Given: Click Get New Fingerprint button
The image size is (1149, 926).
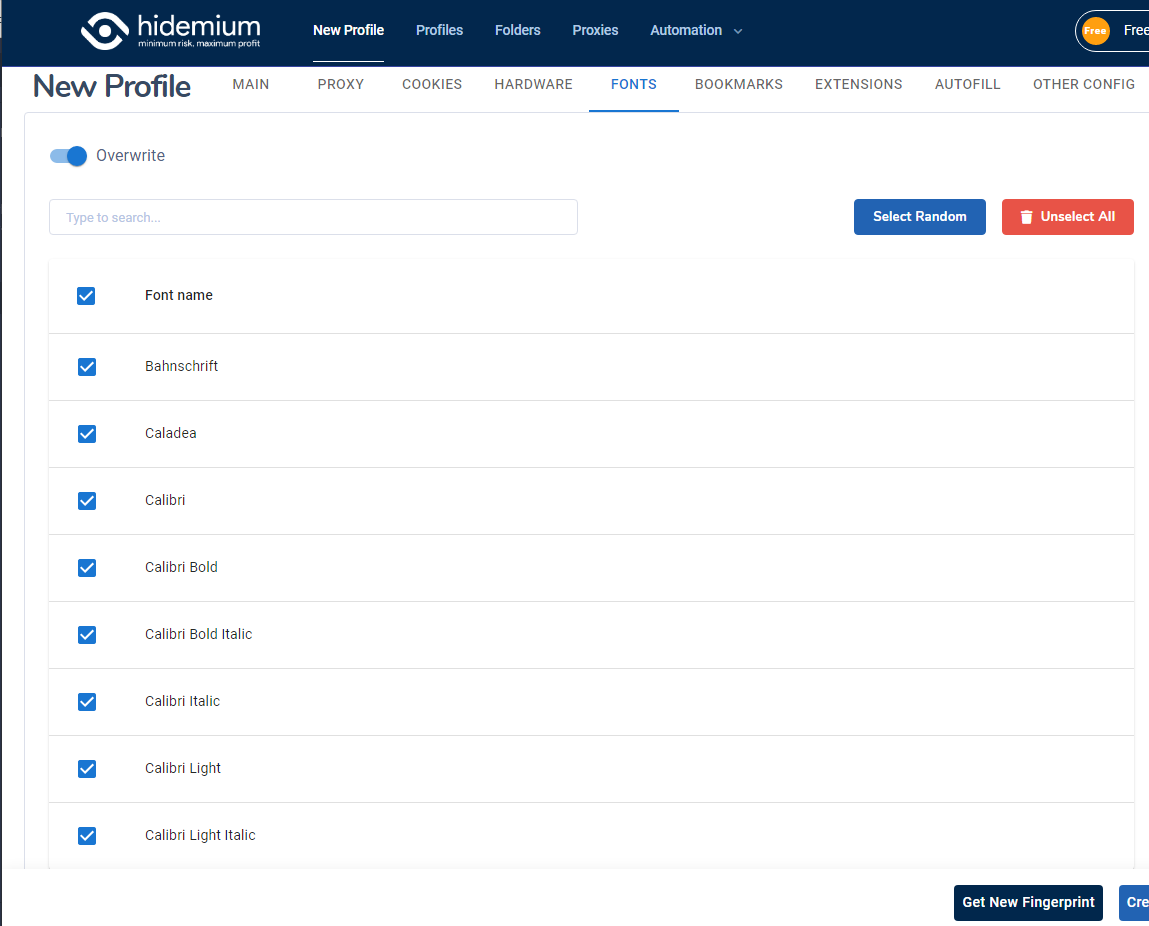Looking at the screenshot, I should coord(1028,902).
